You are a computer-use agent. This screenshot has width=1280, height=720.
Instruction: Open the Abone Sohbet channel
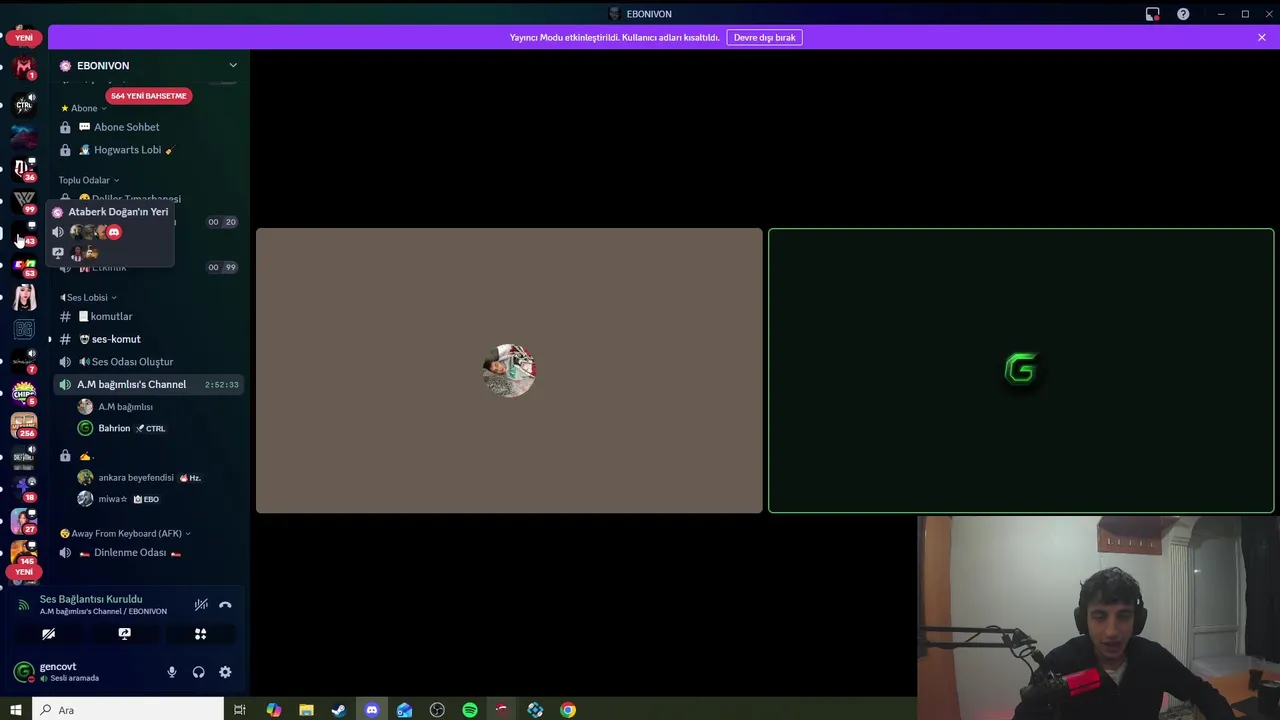(148, 127)
